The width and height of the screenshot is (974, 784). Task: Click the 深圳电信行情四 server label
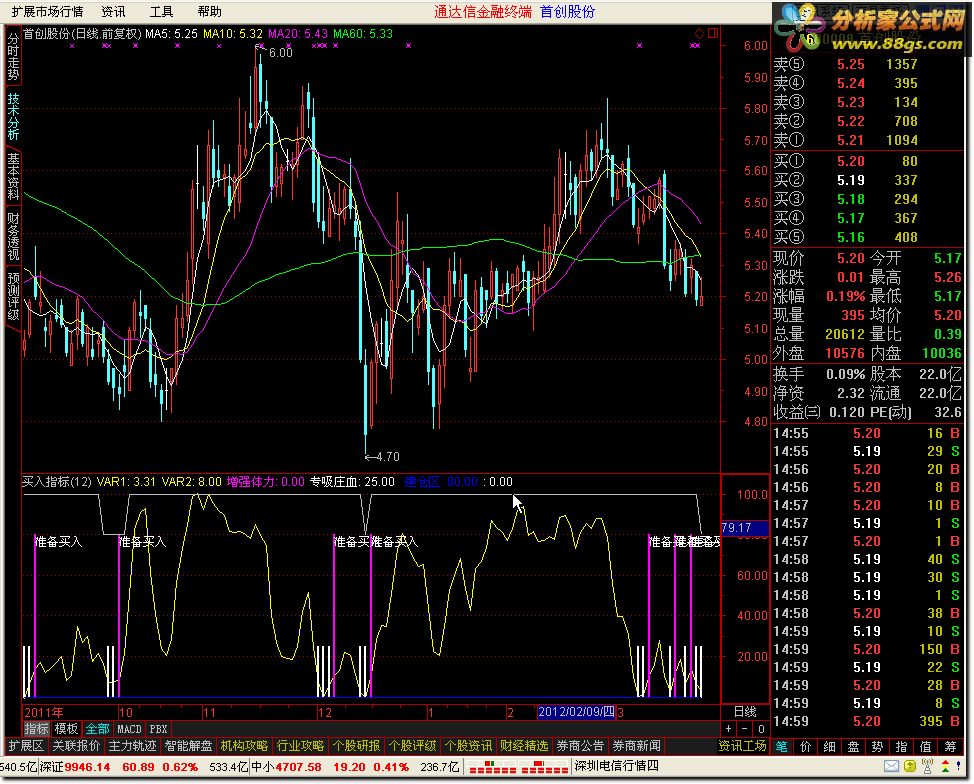(x=617, y=766)
